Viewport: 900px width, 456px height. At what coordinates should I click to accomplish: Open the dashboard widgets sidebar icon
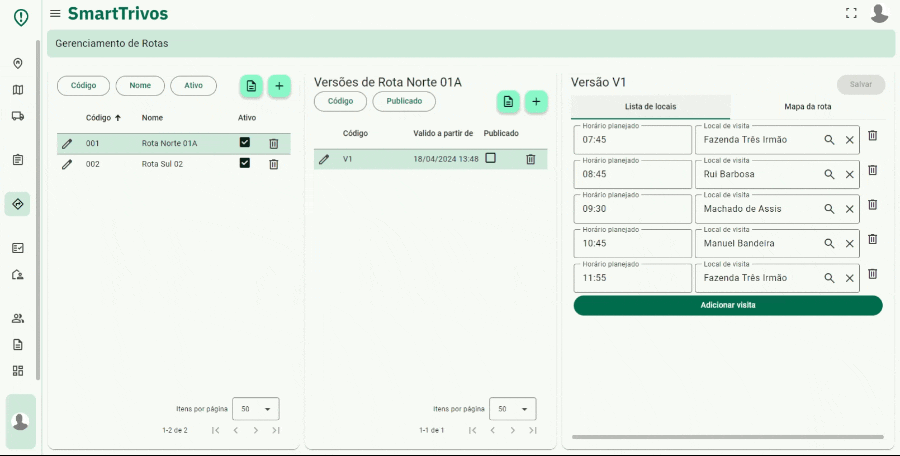click(18, 371)
